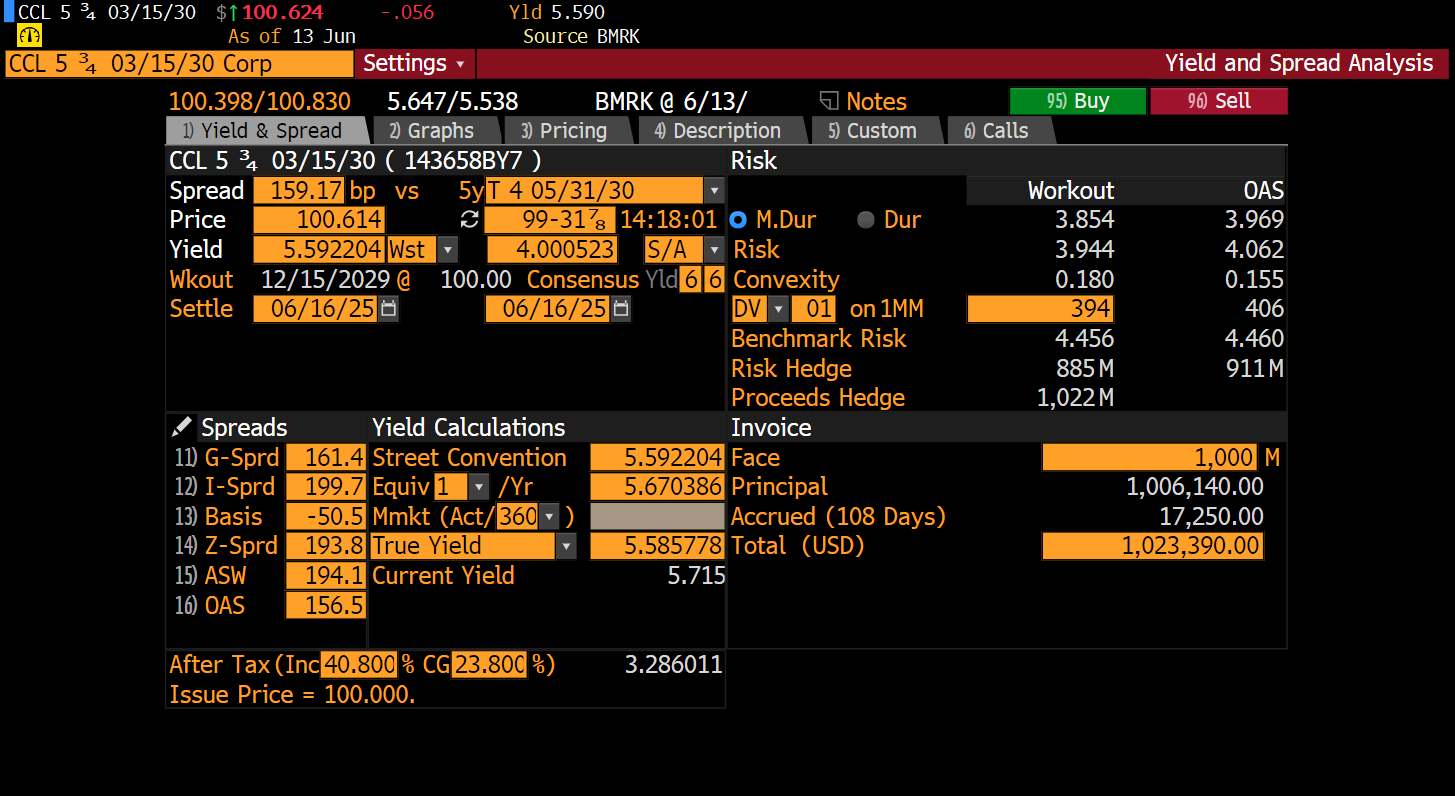Expand the Equiv 1 /Yr dropdown

tap(479, 487)
